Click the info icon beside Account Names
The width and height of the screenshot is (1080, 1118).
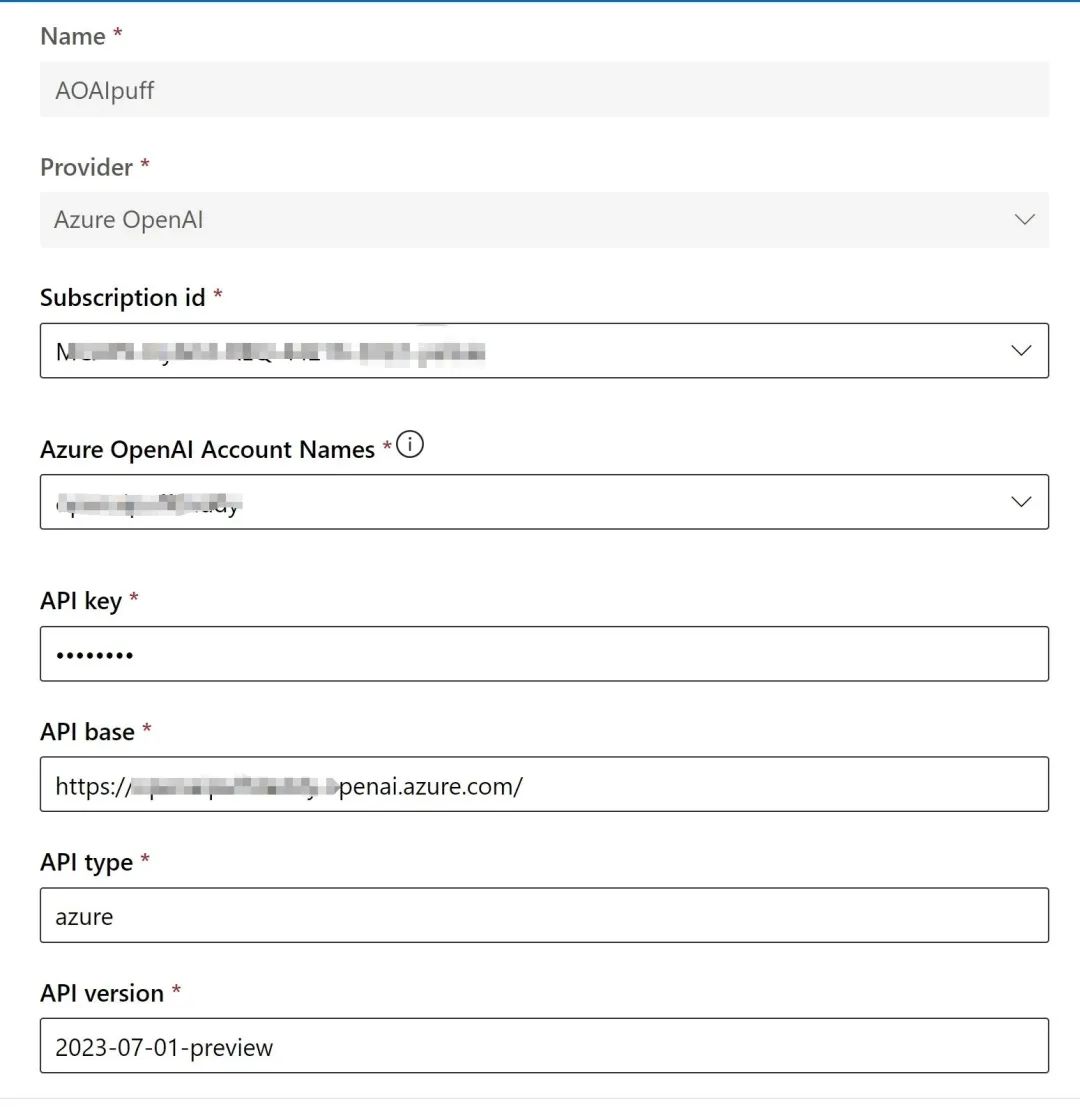(410, 447)
